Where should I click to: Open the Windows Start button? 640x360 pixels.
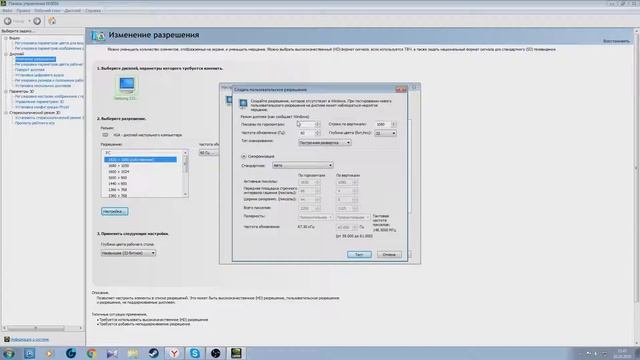tap(9, 353)
